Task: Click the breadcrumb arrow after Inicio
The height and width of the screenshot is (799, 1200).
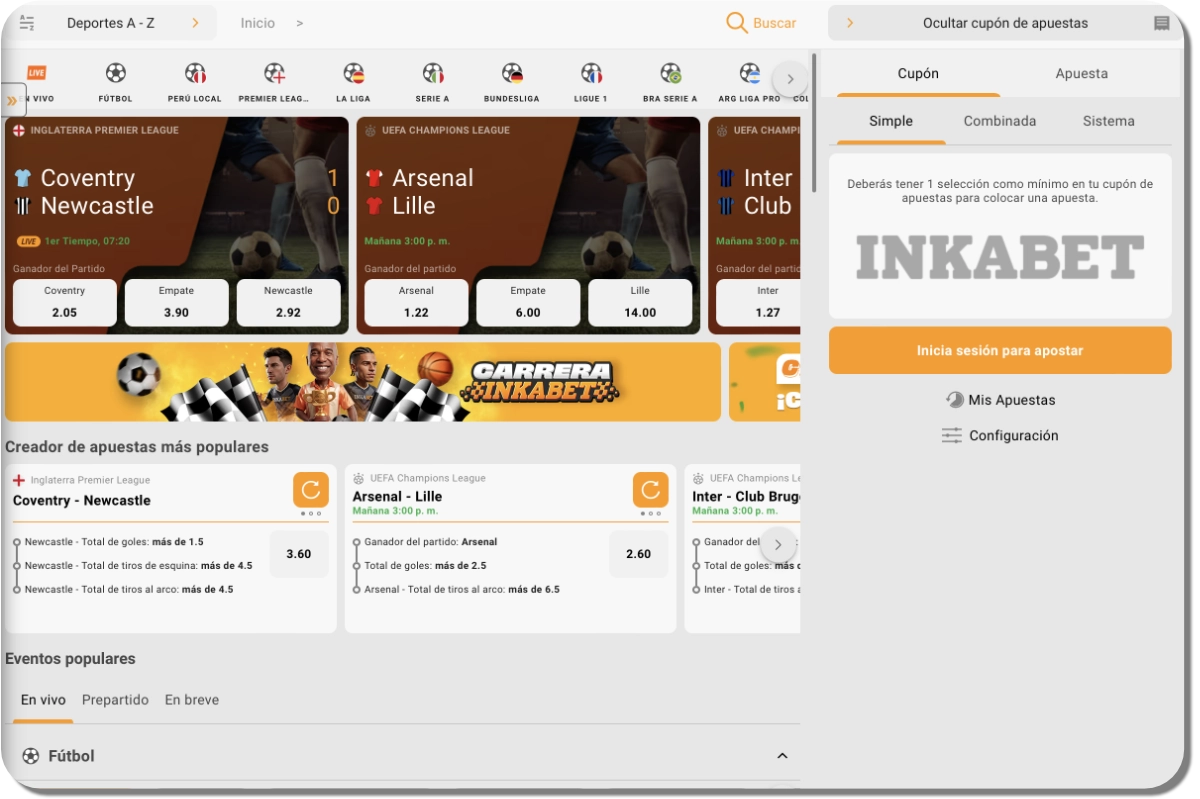Action: [x=300, y=23]
